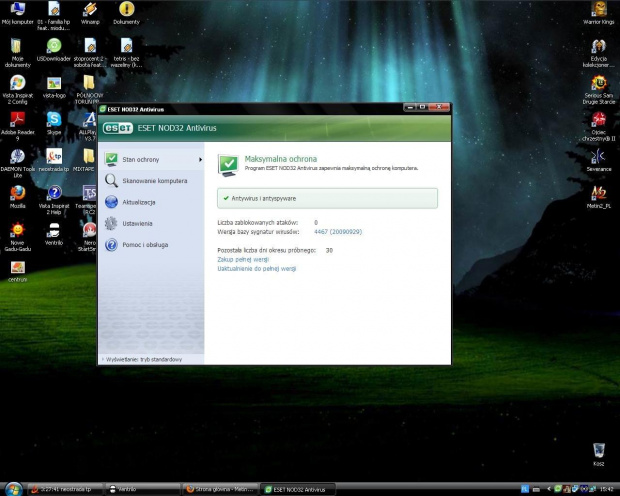This screenshot has width=620, height=496.
Task: Launch Nowe Gadu-Gadu
Action: 17,237
